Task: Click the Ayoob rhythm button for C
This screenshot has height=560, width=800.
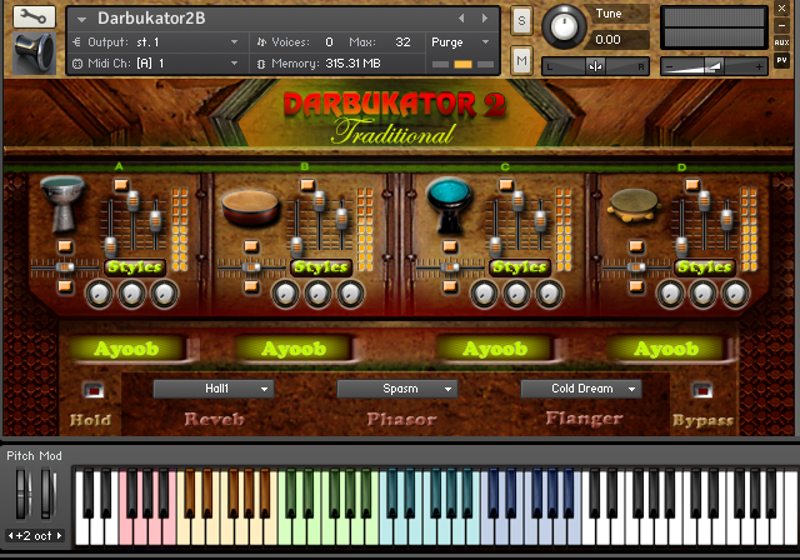Action: click(x=495, y=349)
